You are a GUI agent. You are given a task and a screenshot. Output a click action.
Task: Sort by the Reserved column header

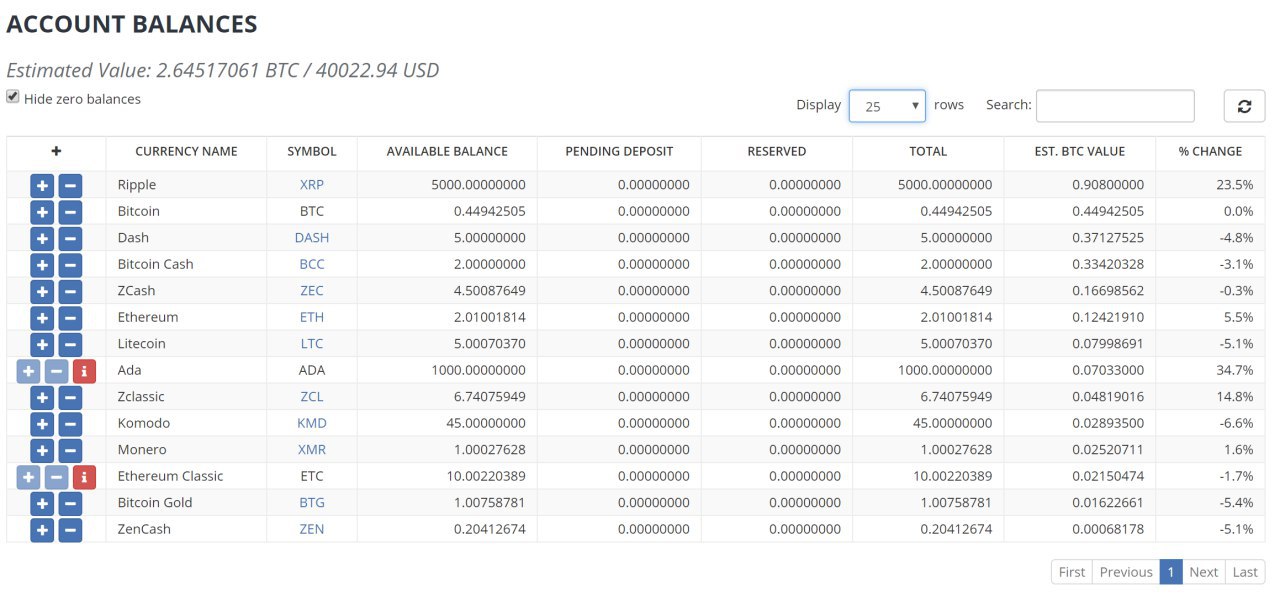click(777, 152)
